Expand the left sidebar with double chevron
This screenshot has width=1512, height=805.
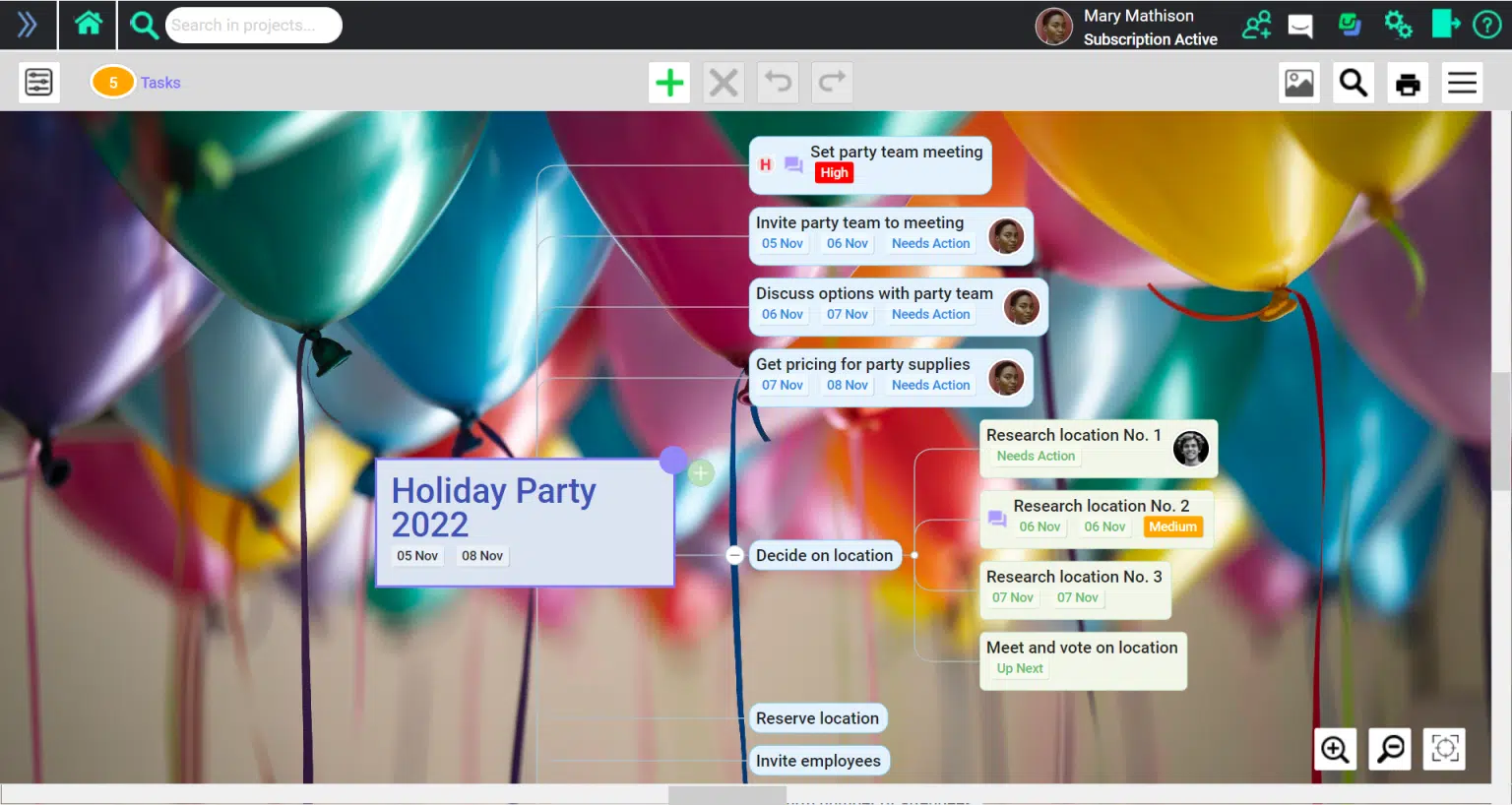tap(28, 25)
